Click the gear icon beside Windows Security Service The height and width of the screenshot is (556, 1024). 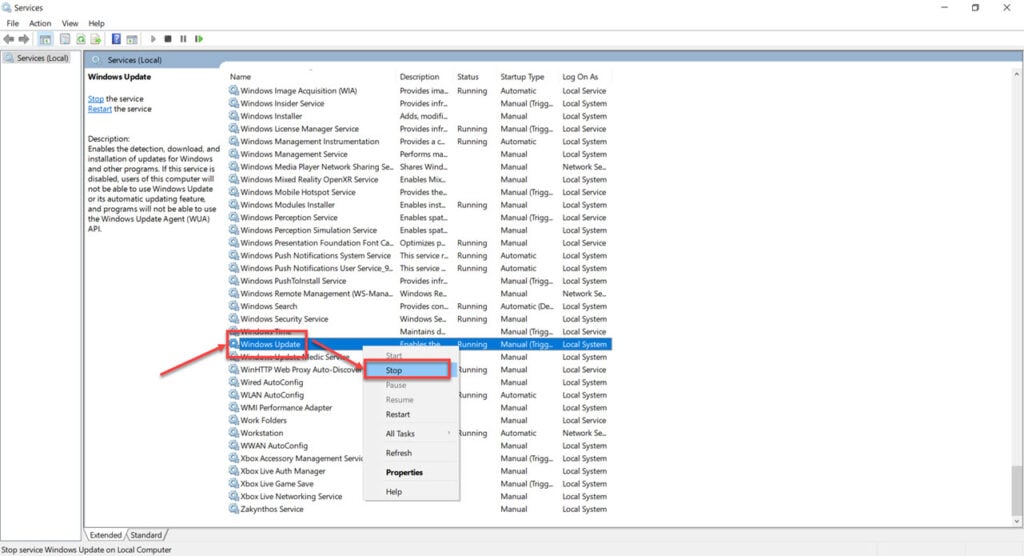(234, 319)
